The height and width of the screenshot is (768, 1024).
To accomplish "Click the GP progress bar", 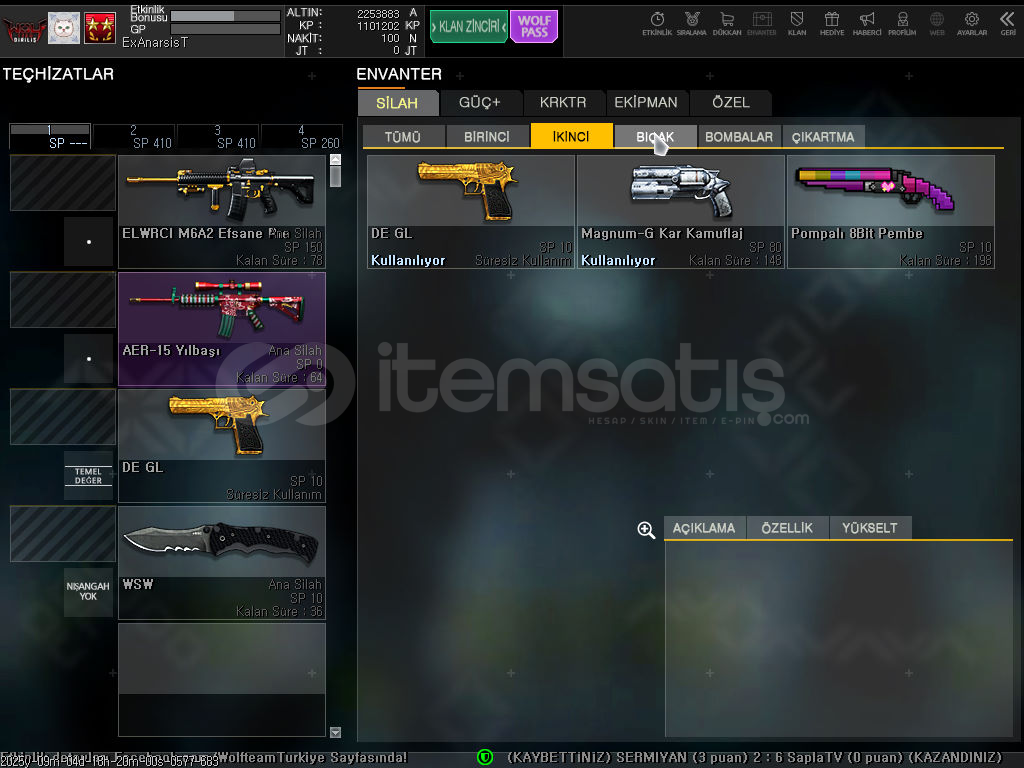I will [225, 29].
